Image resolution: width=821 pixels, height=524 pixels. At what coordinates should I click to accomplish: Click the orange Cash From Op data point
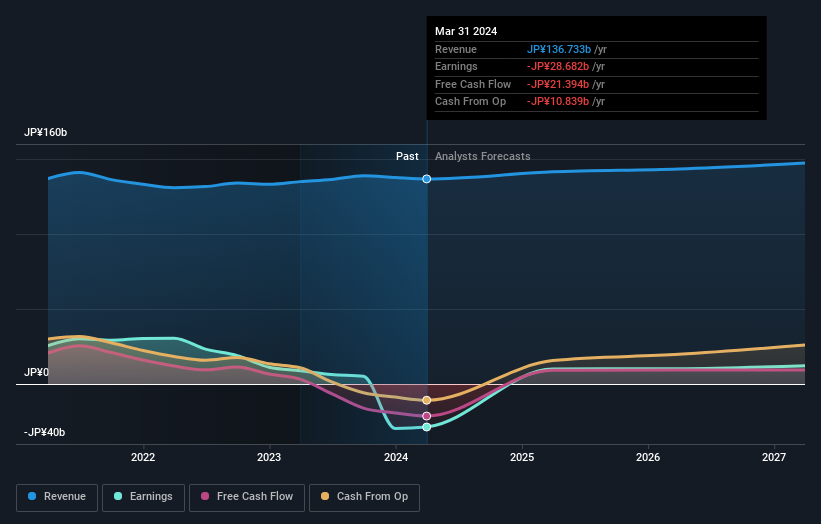click(427, 400)
